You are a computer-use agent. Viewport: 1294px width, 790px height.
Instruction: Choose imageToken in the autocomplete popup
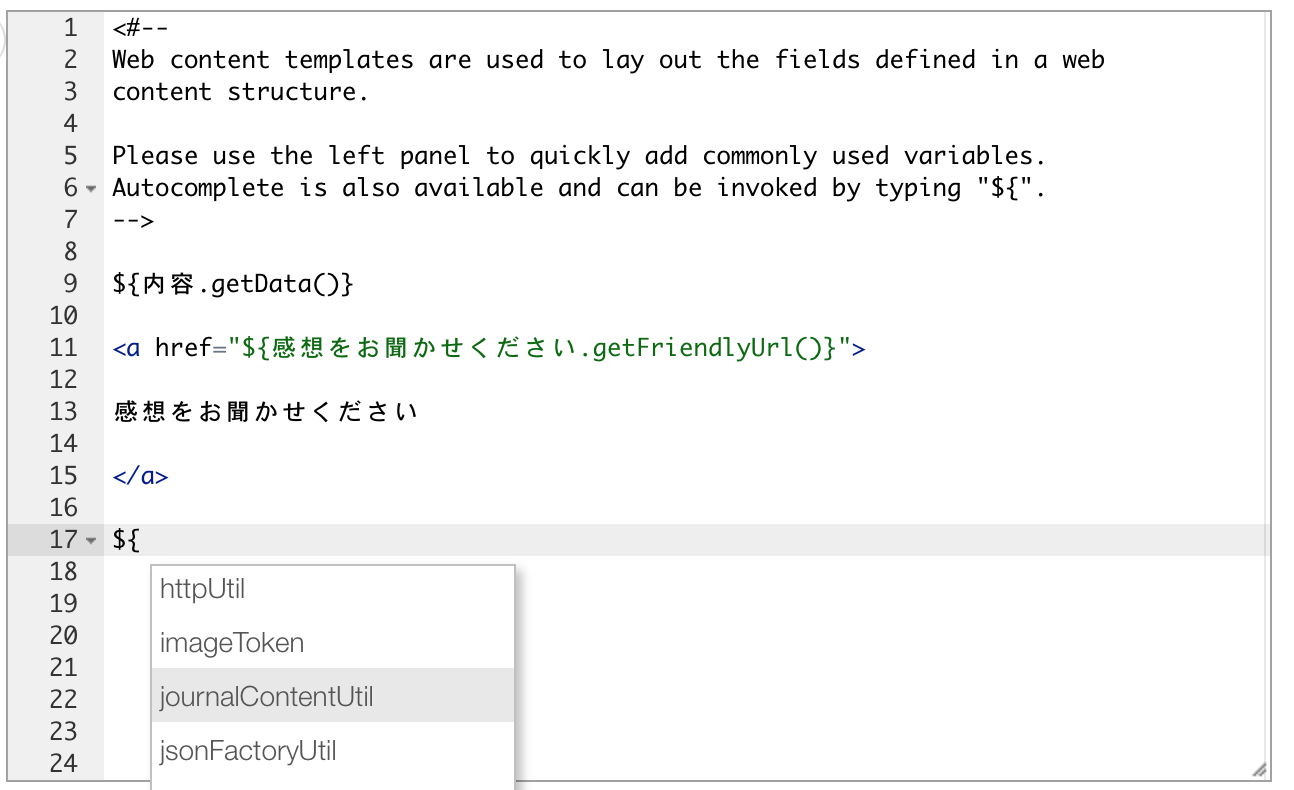(x=232, y=643)
